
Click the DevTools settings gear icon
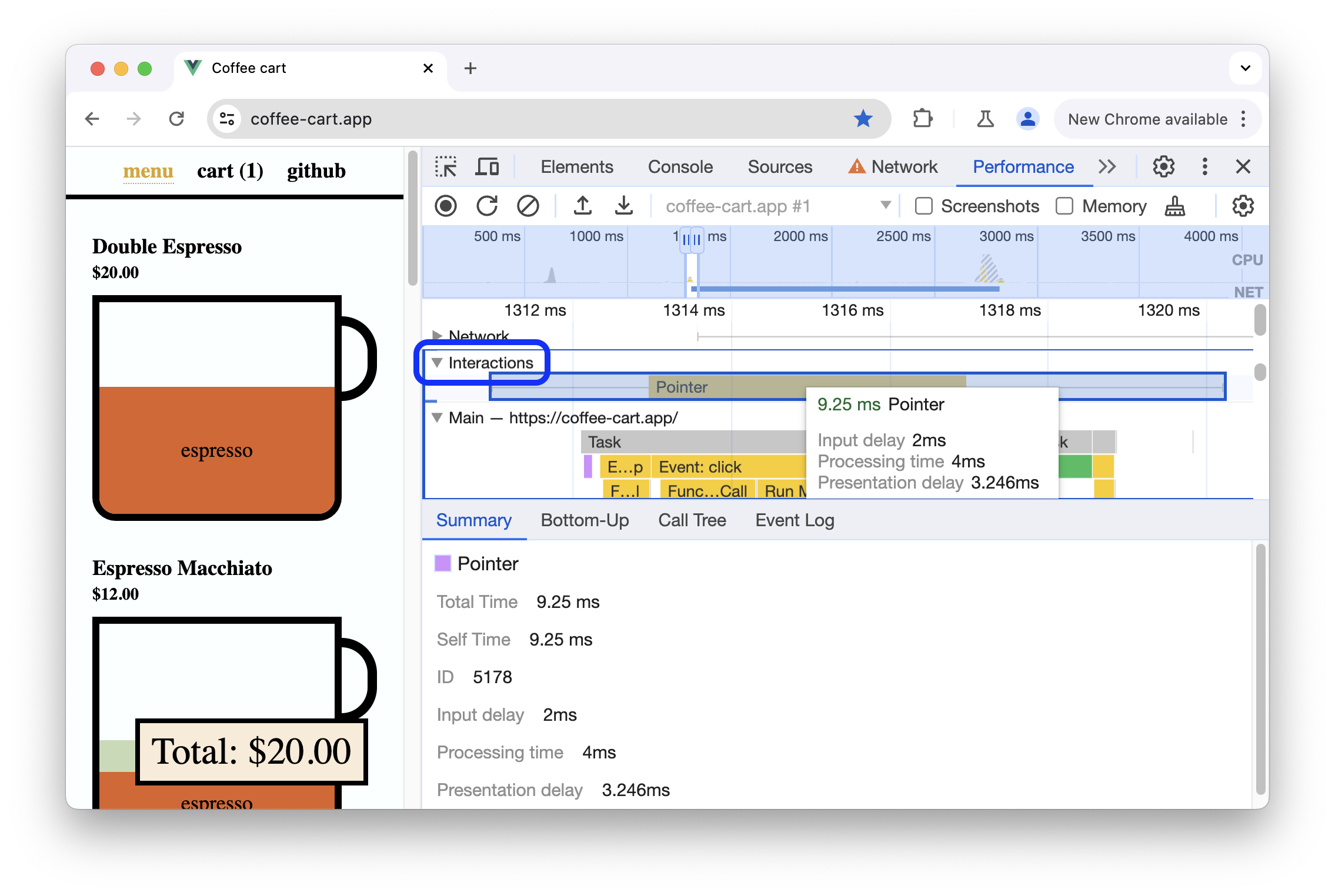(1162, 166)
